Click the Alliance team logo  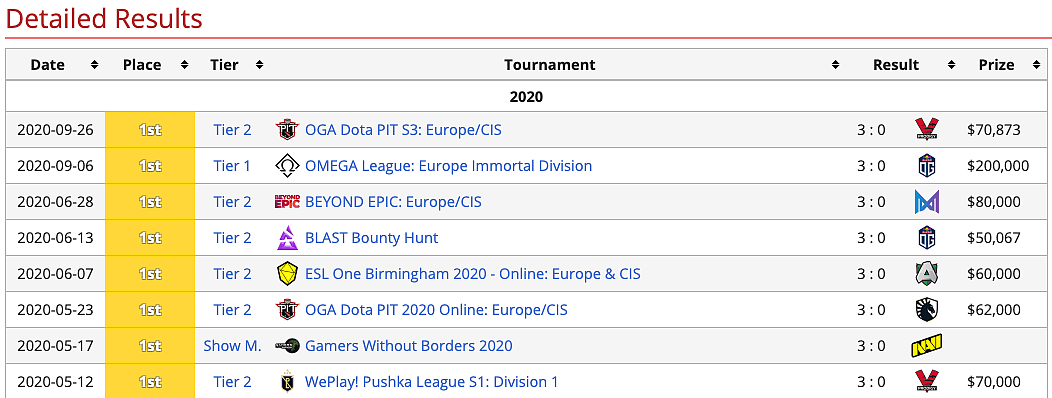(927, 274)
